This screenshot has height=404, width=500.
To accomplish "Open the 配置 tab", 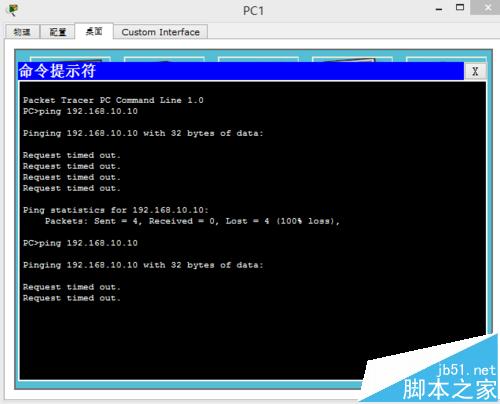I will [58, 32].
